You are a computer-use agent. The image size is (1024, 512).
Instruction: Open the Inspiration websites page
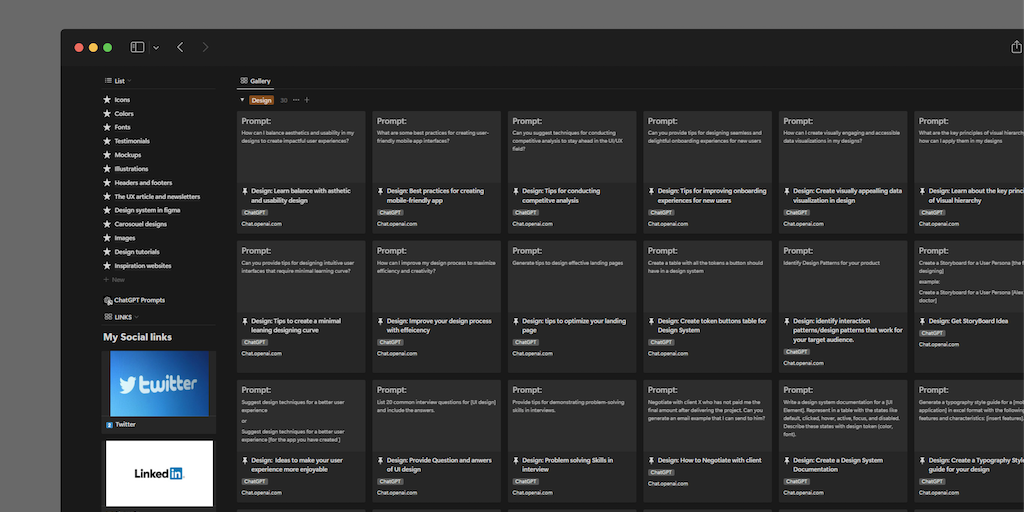pos(142,266)
